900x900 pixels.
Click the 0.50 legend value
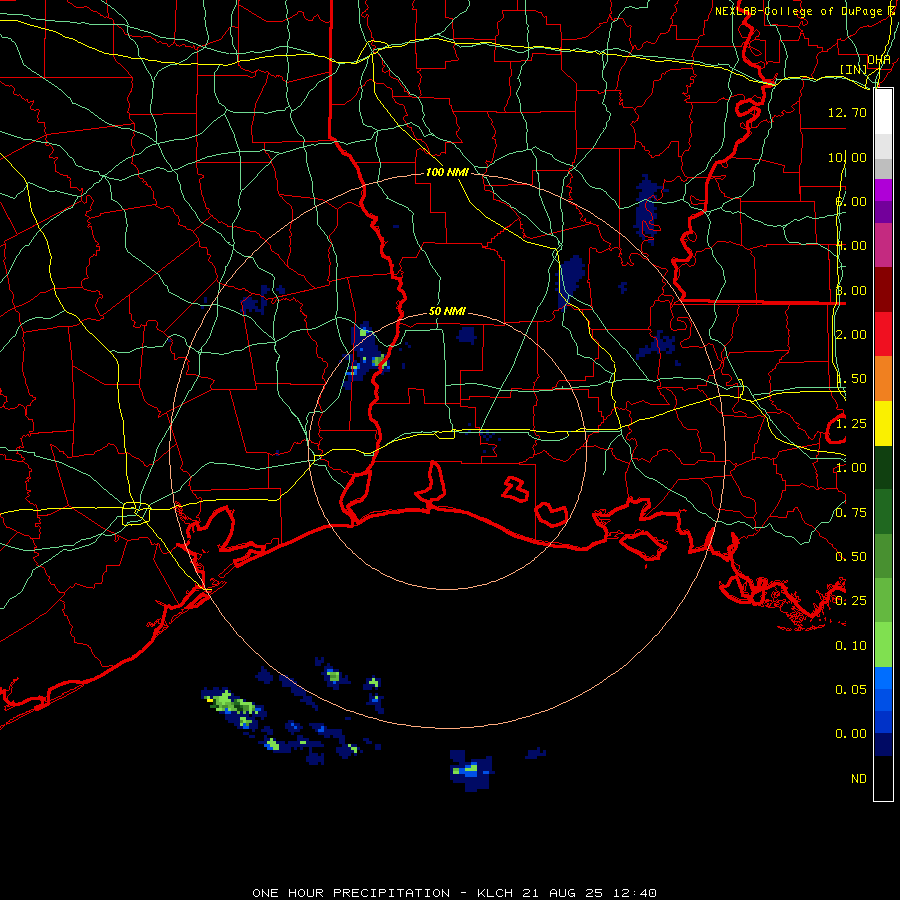[851, 557]
